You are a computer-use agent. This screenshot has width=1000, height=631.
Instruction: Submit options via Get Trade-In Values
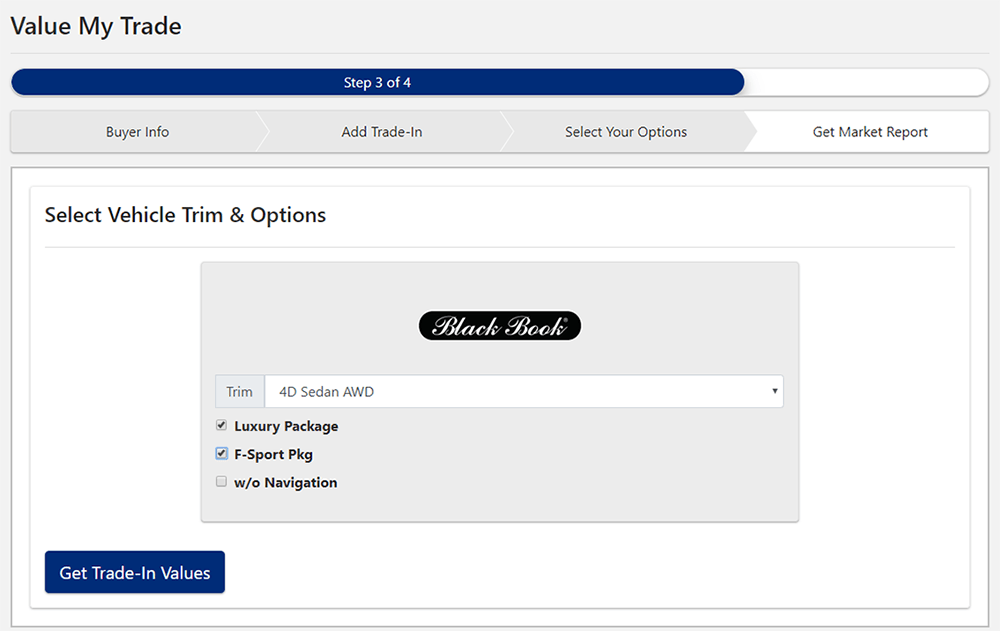134,572
